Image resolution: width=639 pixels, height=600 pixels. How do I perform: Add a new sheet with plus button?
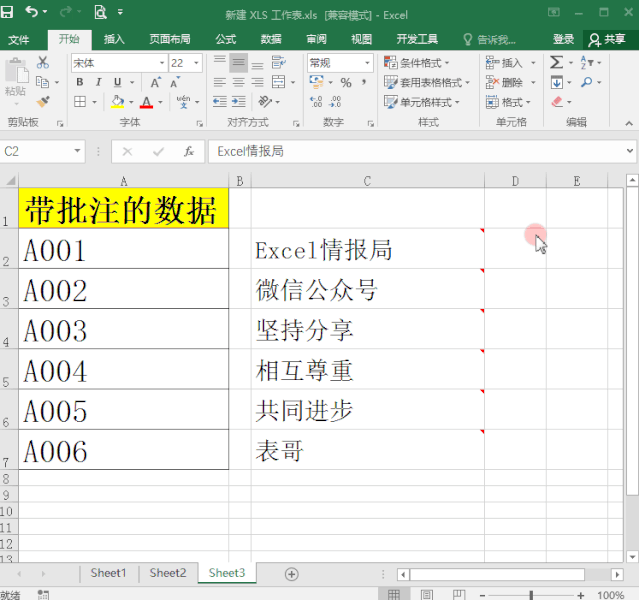click(291, 574)
